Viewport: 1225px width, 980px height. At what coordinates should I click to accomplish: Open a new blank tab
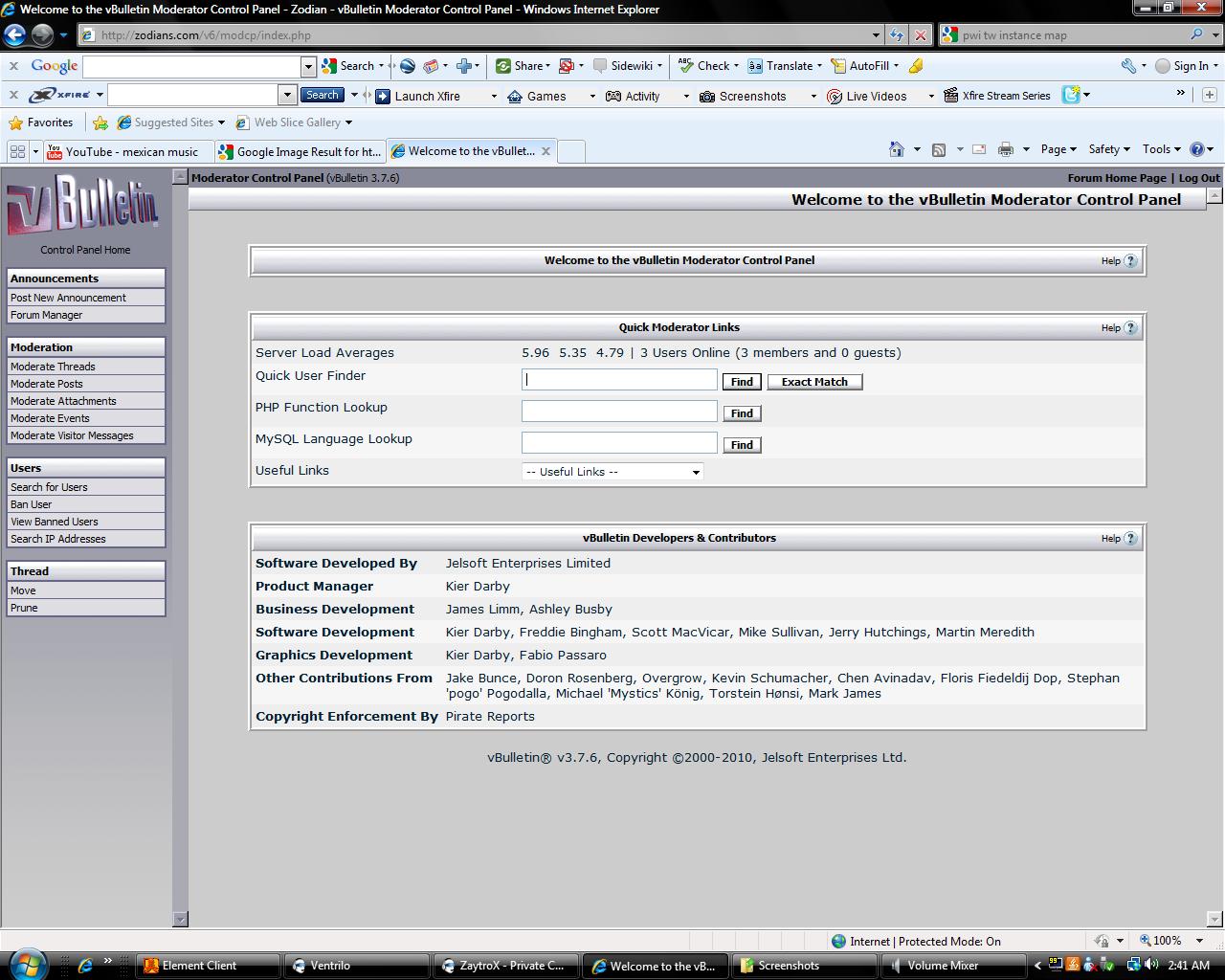(570, 151)
